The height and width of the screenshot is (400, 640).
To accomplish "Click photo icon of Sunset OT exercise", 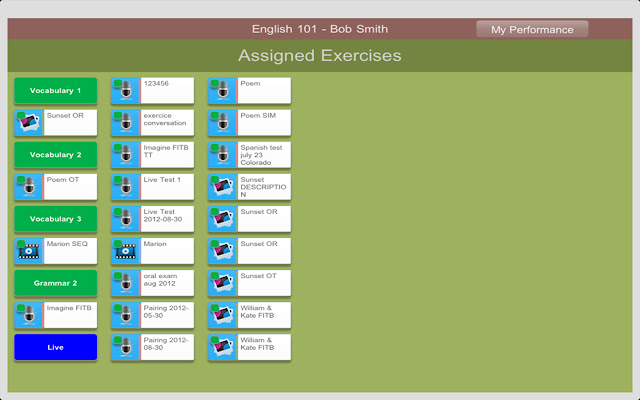I will [222, 283].
